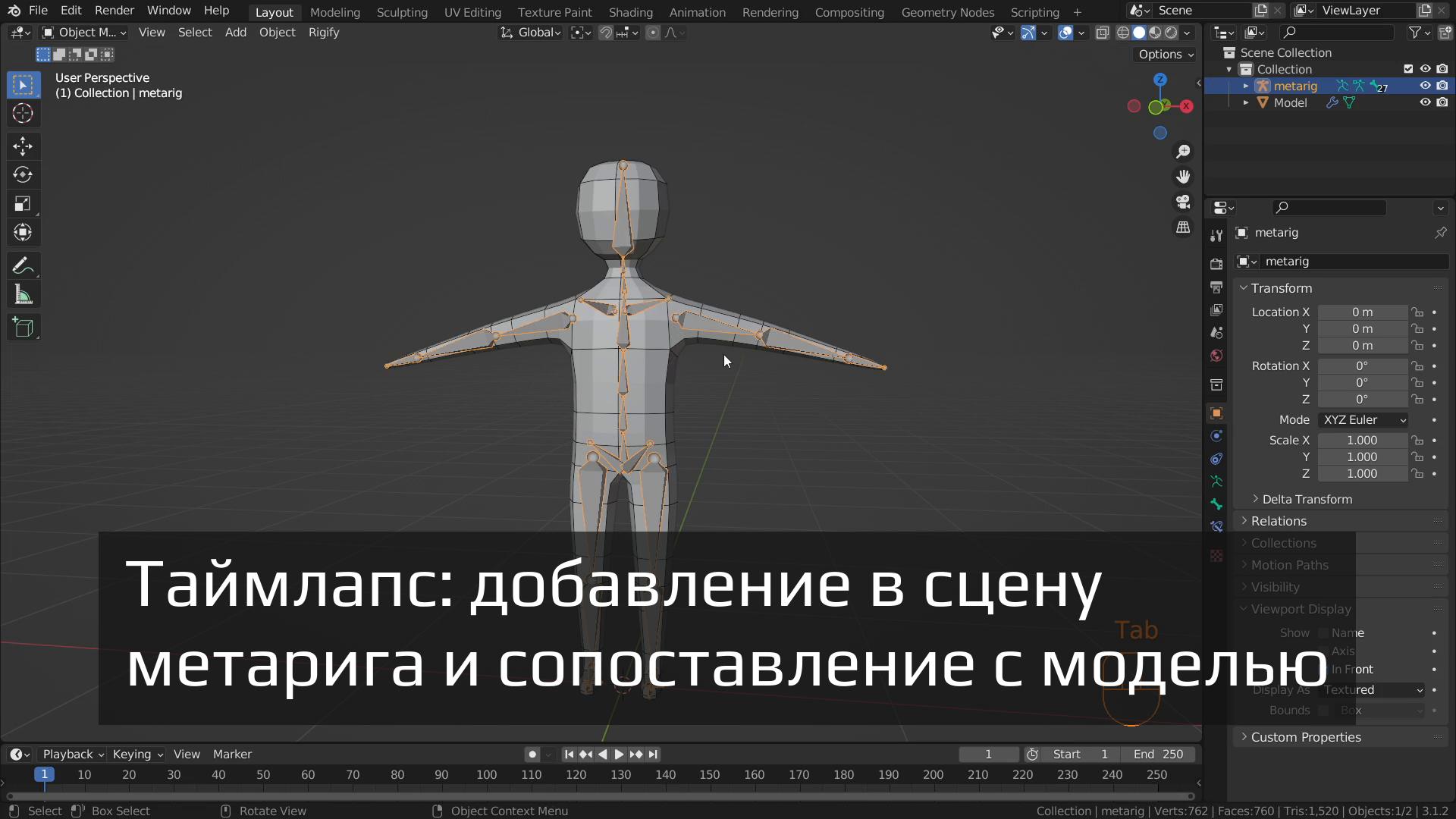
Task: Hide the metarig in the viewport
Action: coord(1425,86)
